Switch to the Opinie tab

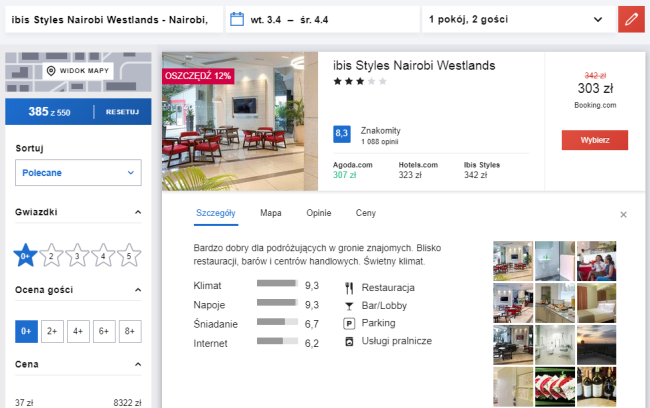tap(318, 213)
